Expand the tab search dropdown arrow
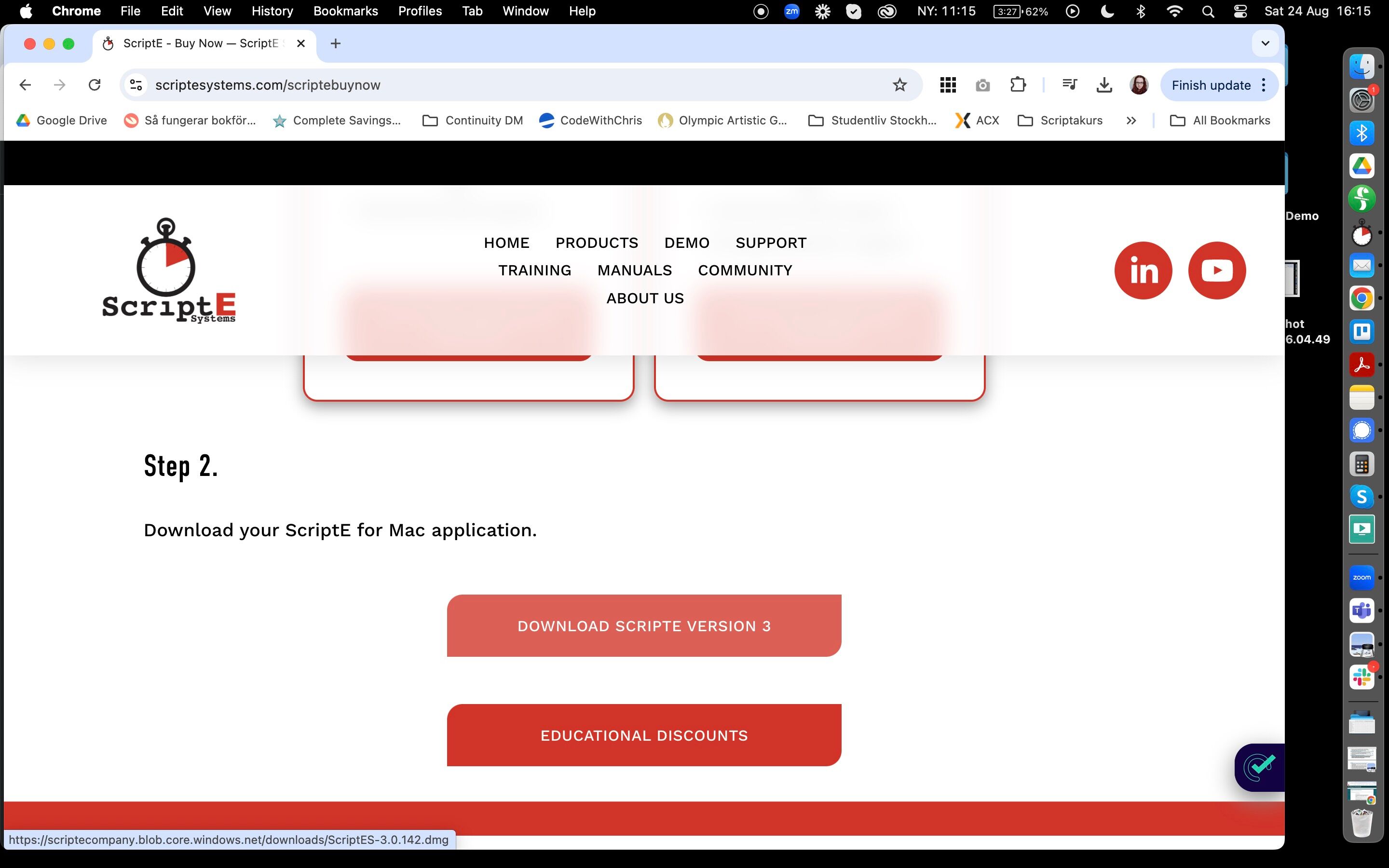The width and height of the screenshot is (1389, 868). point(1265,43)
